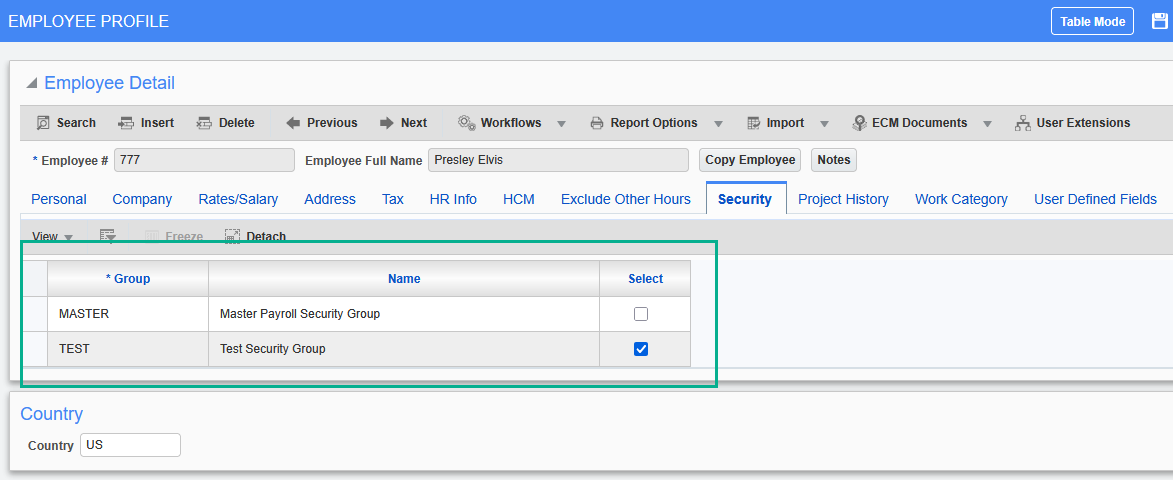Open the Tax tab
The height and width of the screenshot is (480, 1173).
pos(393,199)
